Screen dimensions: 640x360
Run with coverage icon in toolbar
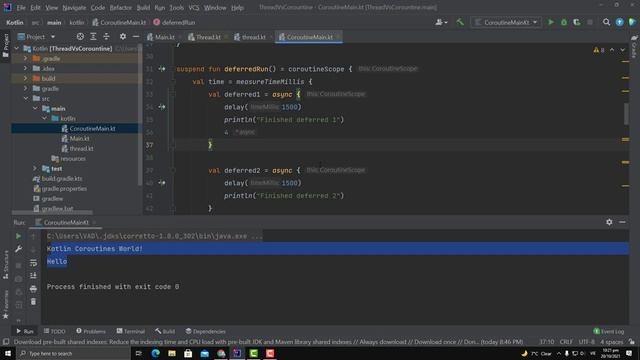[577, 22]
